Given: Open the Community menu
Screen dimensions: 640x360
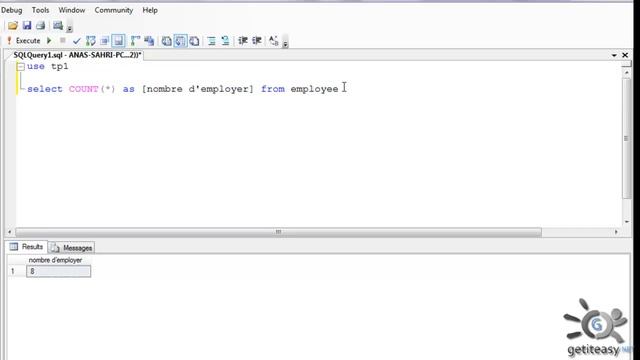Looking at the screenshot, I should 113,10.
